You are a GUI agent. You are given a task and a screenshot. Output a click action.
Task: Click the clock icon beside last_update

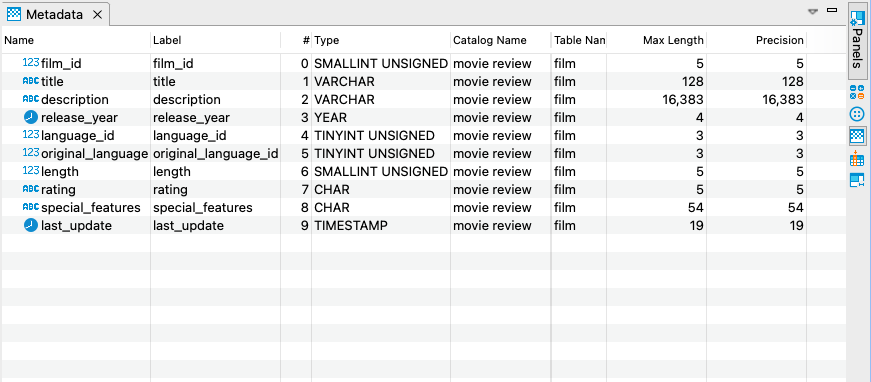pyautogui.click(x=31, y=225)
